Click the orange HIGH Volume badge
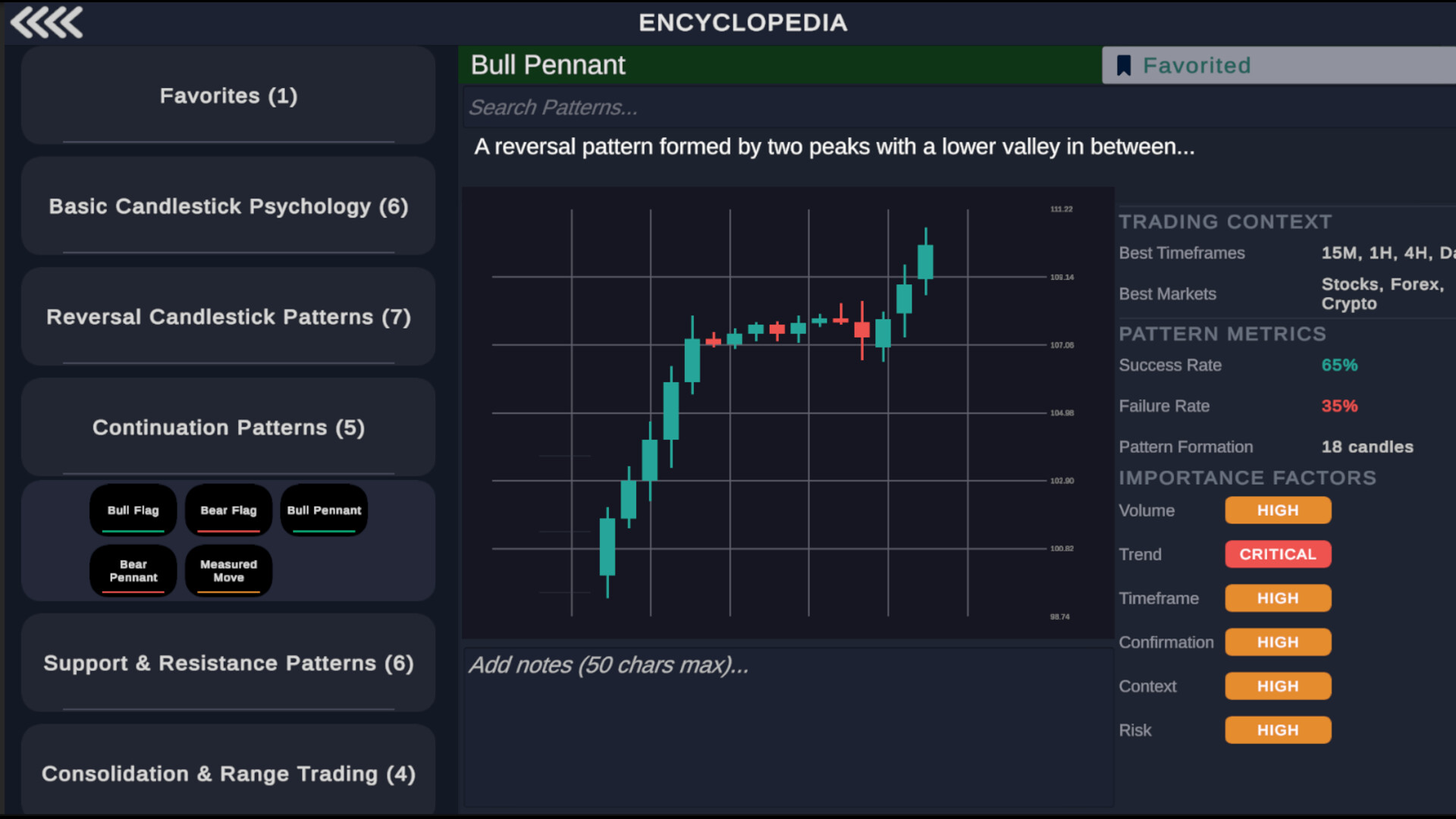The height and width of the screenshot is (819, 1456). (1278, 510)
